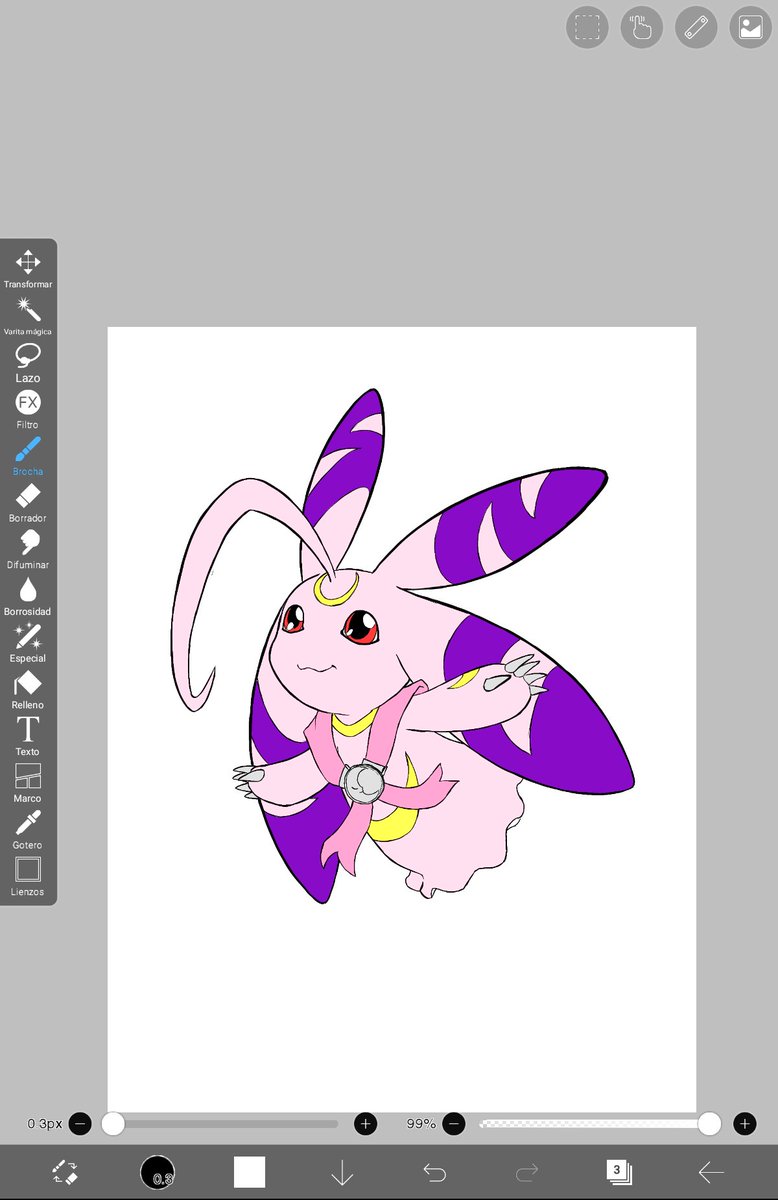Open the stabilizer hand icon

[642, 28]
